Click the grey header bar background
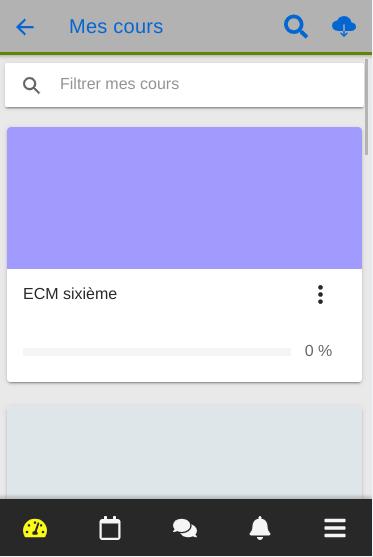 (x=220, y=27)
